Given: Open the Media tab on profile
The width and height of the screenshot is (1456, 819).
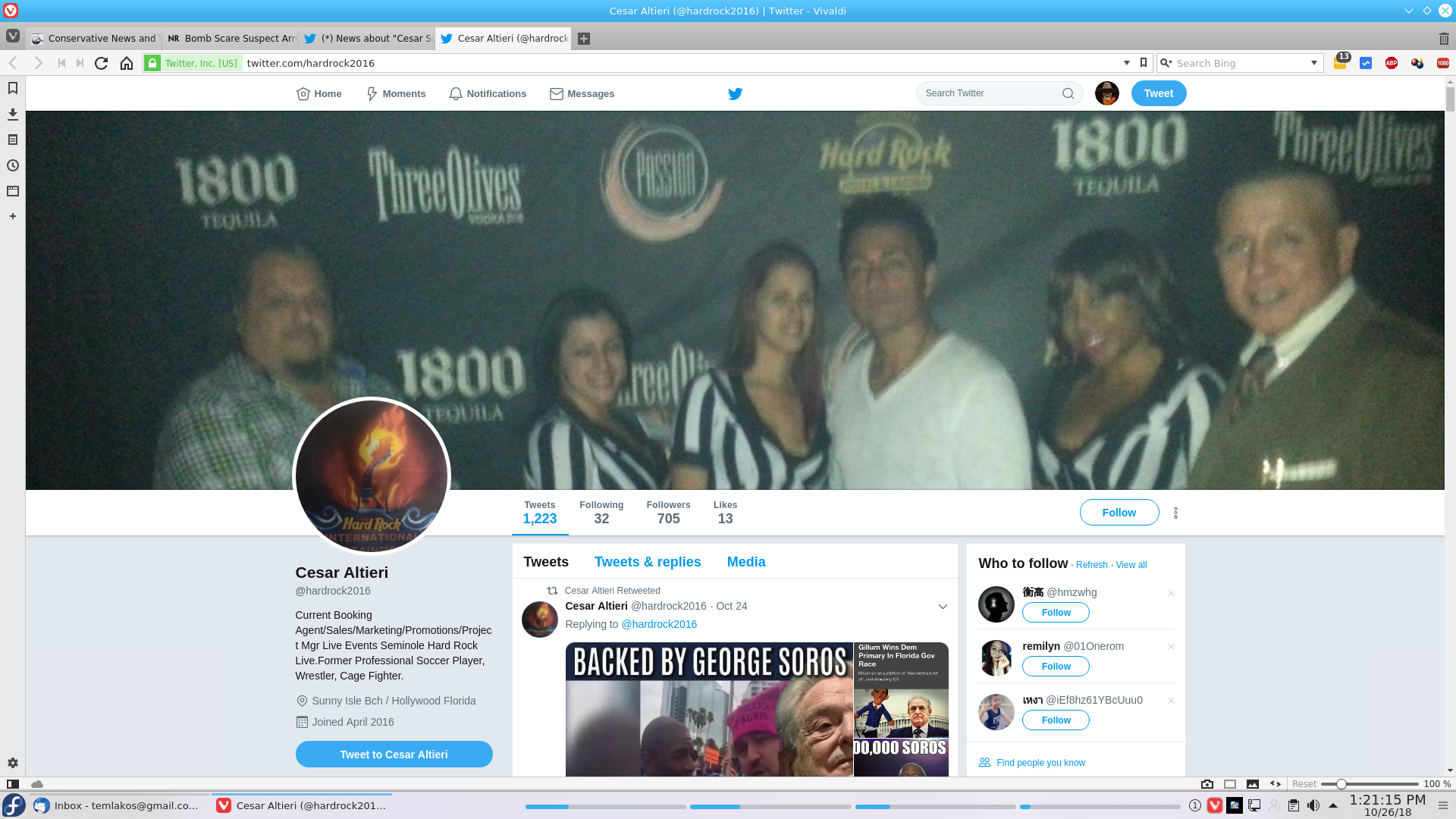Looking at the screenshot, I should click(746, 562).
